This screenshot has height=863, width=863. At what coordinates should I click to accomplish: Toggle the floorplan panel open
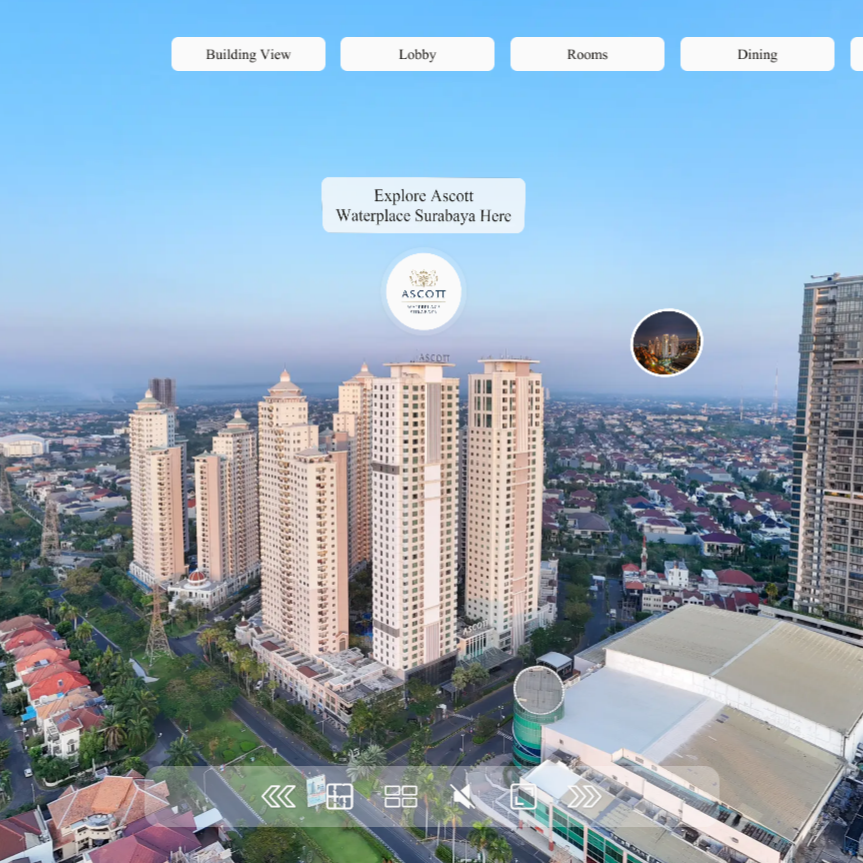(339, 796)
